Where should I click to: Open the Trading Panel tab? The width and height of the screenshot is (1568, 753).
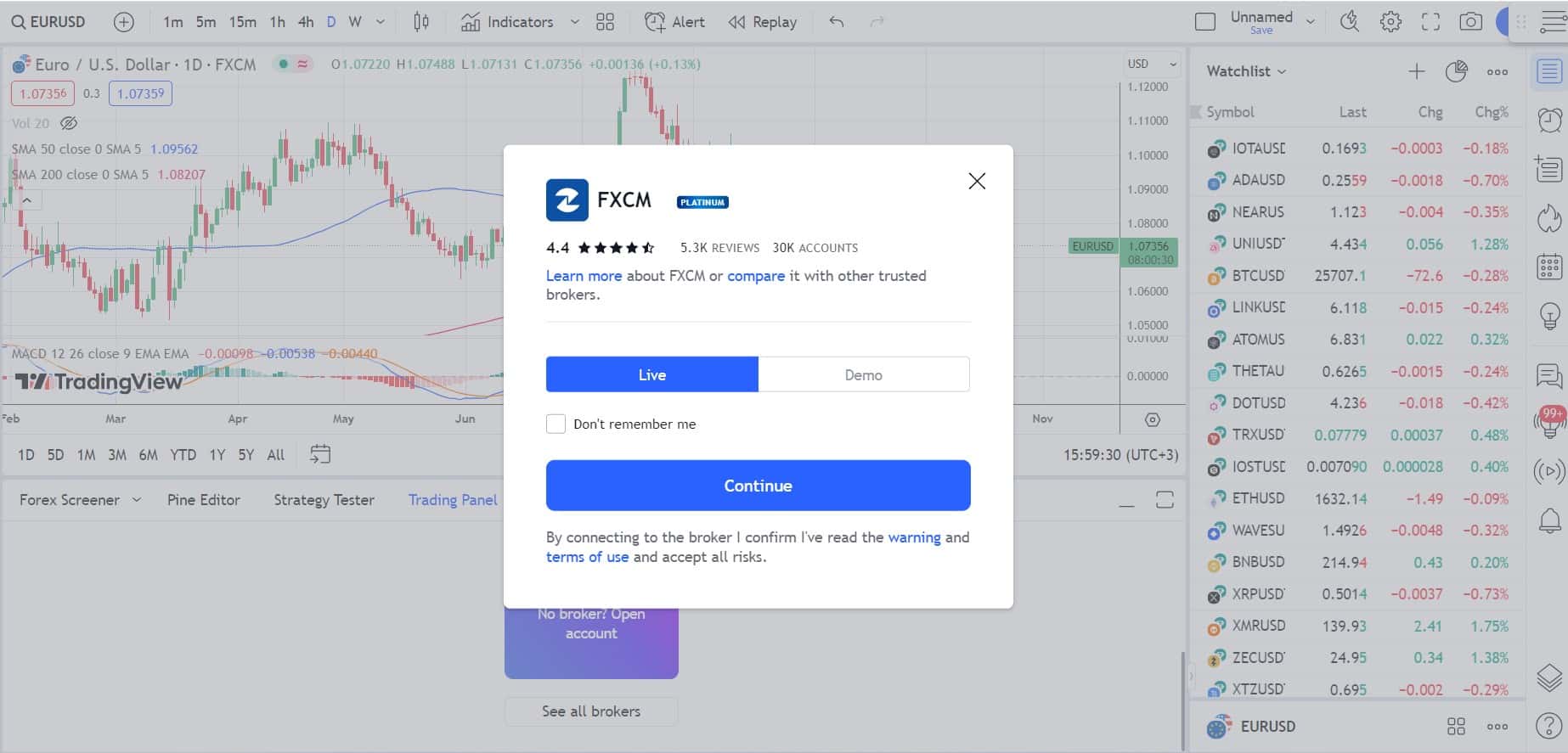pyautogui.click(x=453, y=500)
